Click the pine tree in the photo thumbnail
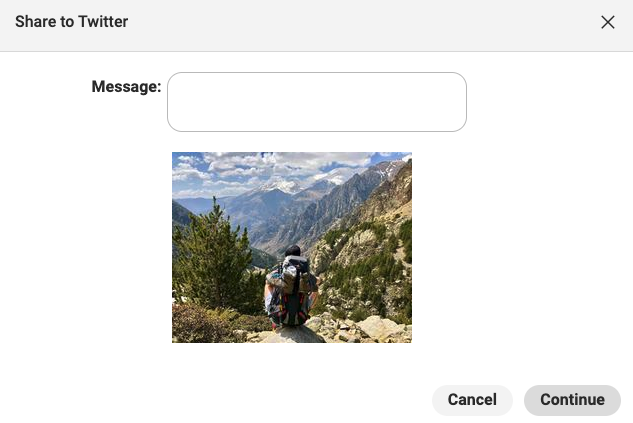633x423 pixels. [x=214, y=258]
